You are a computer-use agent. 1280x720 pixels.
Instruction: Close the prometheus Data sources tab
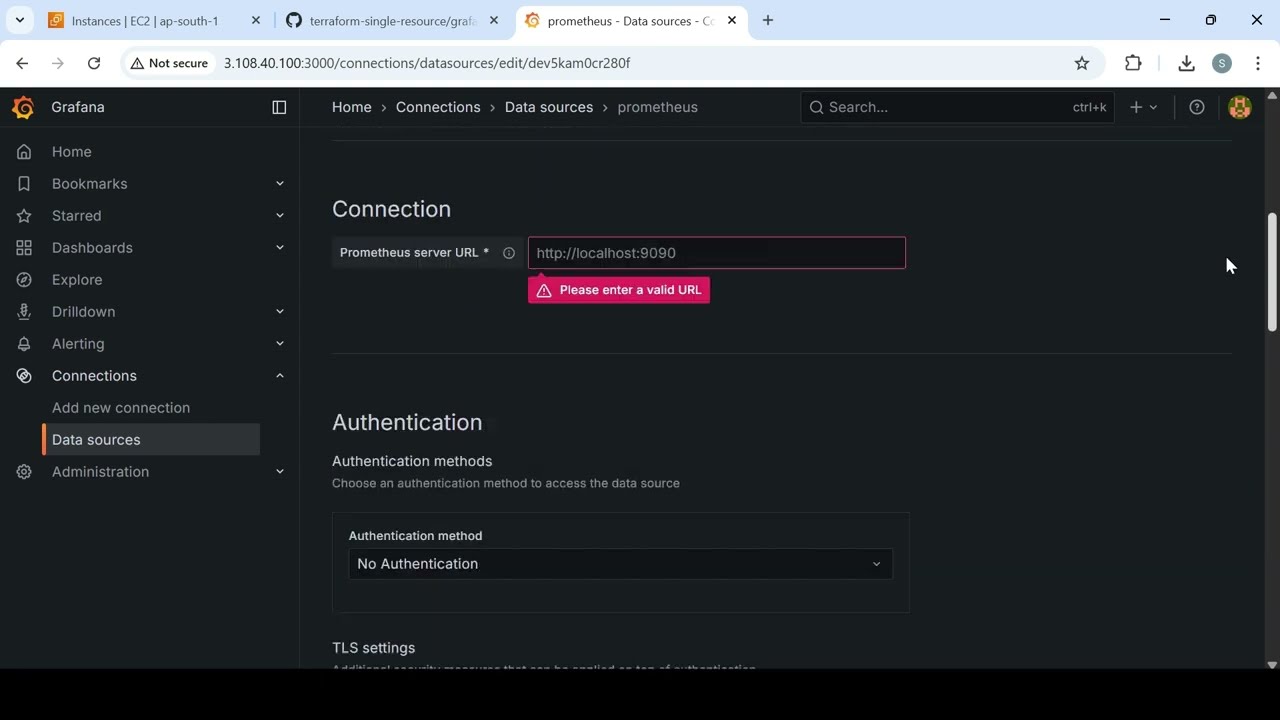pos(732,20)
